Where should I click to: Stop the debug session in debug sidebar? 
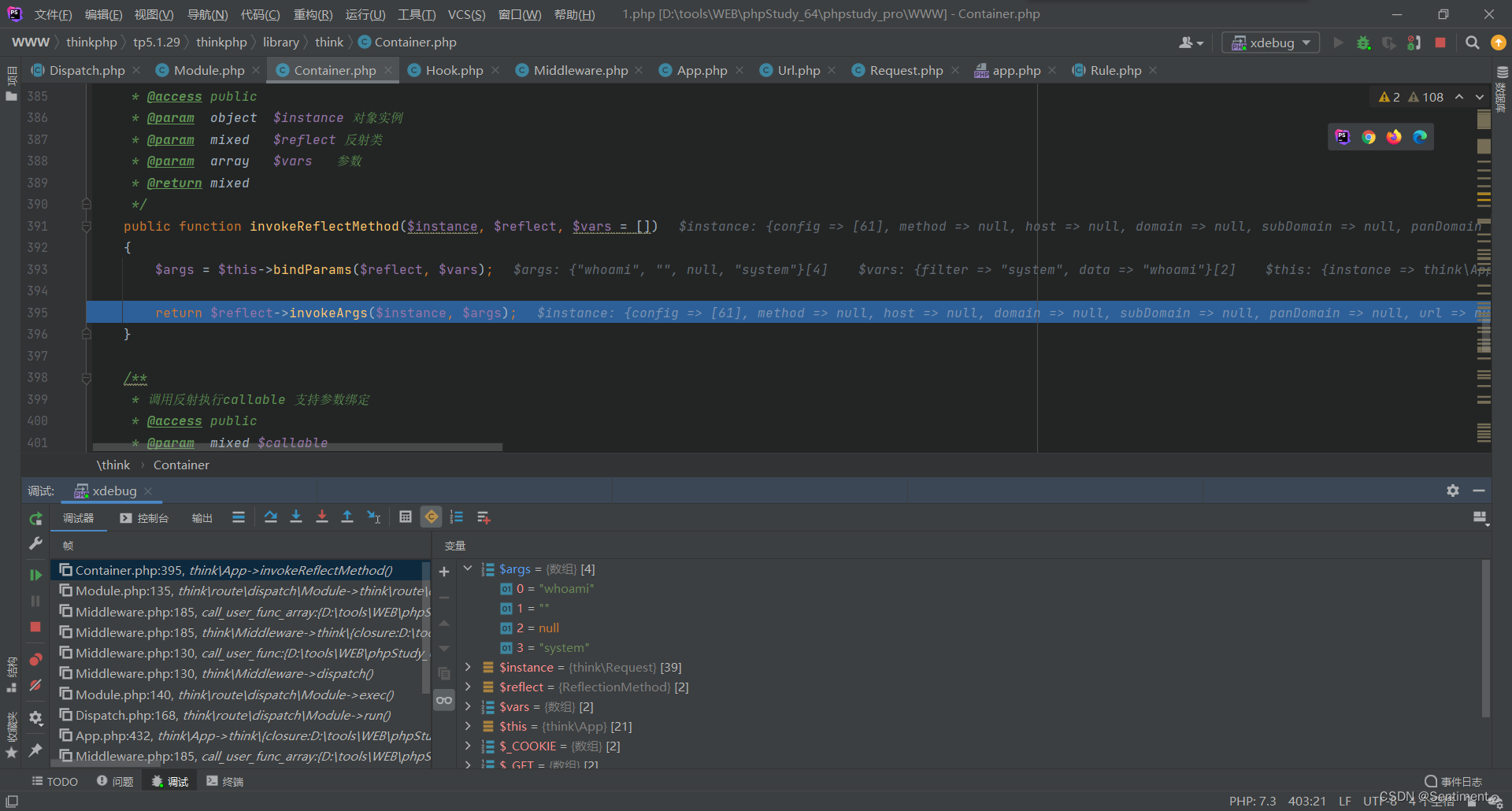[35, 627]
